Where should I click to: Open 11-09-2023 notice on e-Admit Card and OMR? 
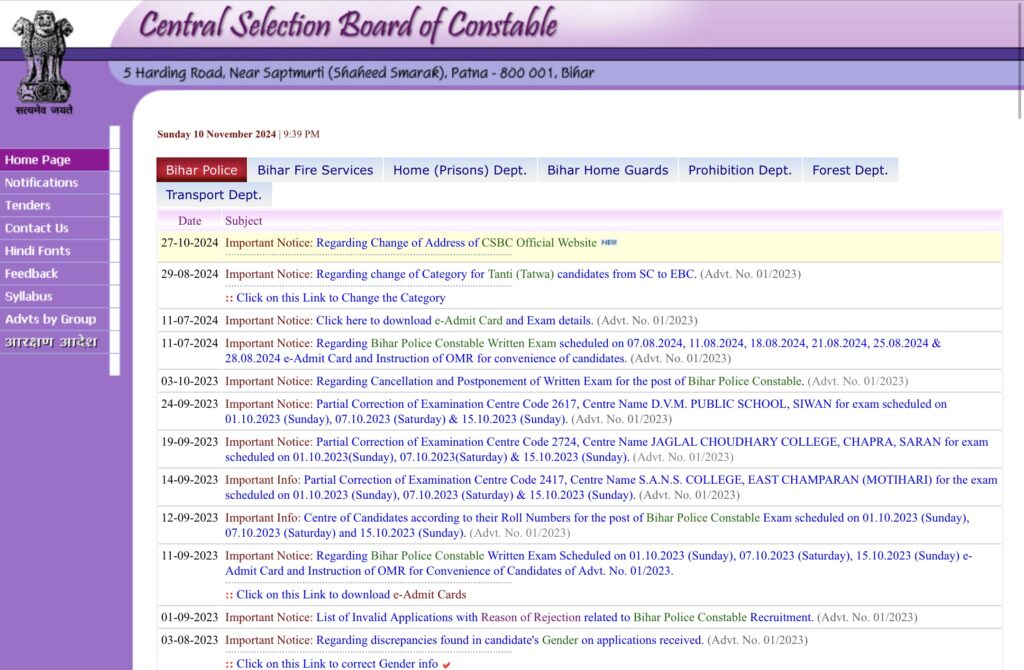click(599, 563)
